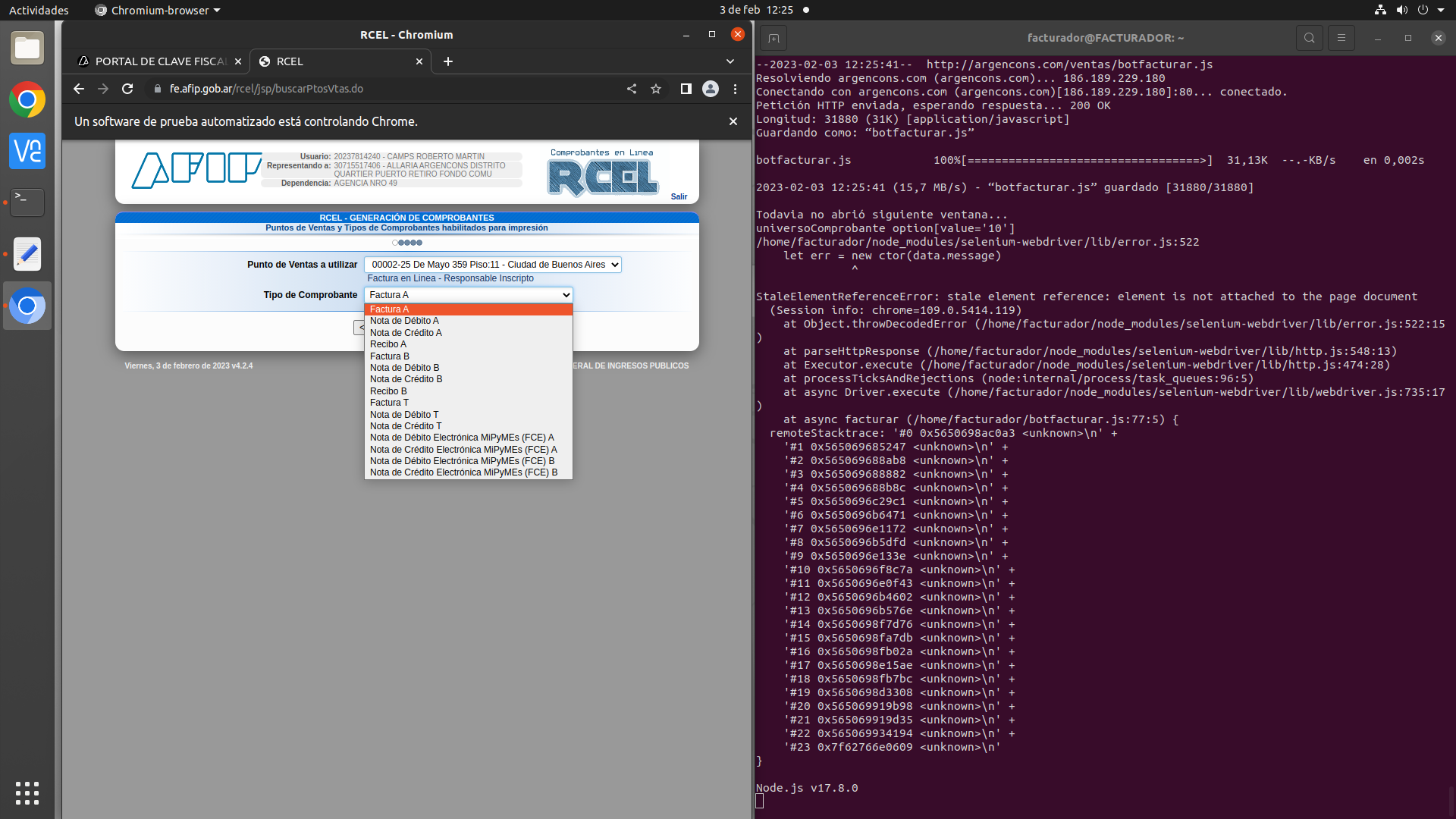Image resolution: width=1456 pixels, height=819 pixels.
Task: Reload the RCEL page
Action: point(127,89)
